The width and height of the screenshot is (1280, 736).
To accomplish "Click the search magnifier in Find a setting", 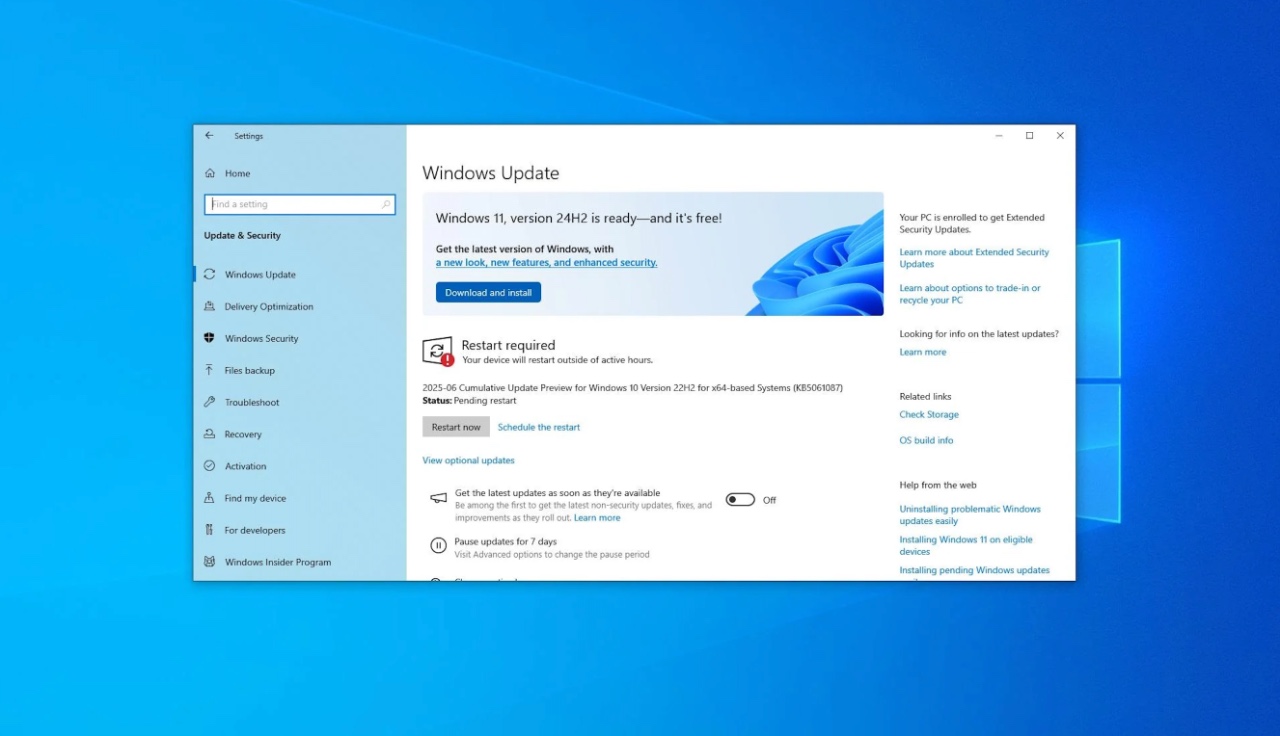I will click(x=386, y=204).
